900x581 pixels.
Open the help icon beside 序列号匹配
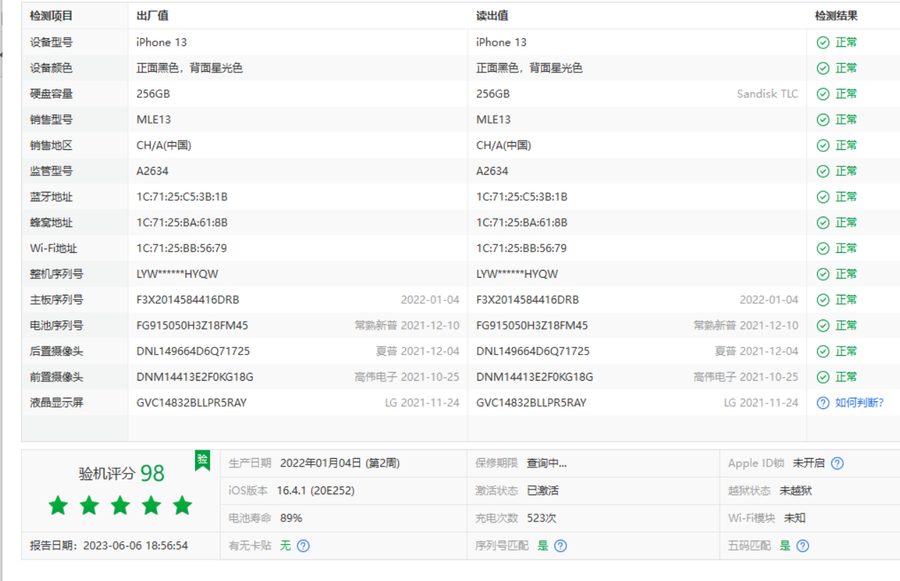[x=561, y=546]
